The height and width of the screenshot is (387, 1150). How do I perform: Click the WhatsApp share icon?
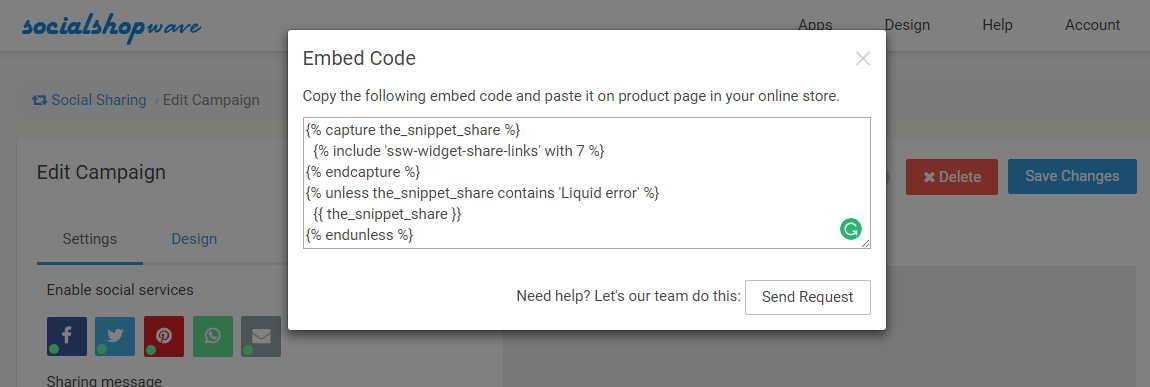pyautogui.click(x=213, y=336)
